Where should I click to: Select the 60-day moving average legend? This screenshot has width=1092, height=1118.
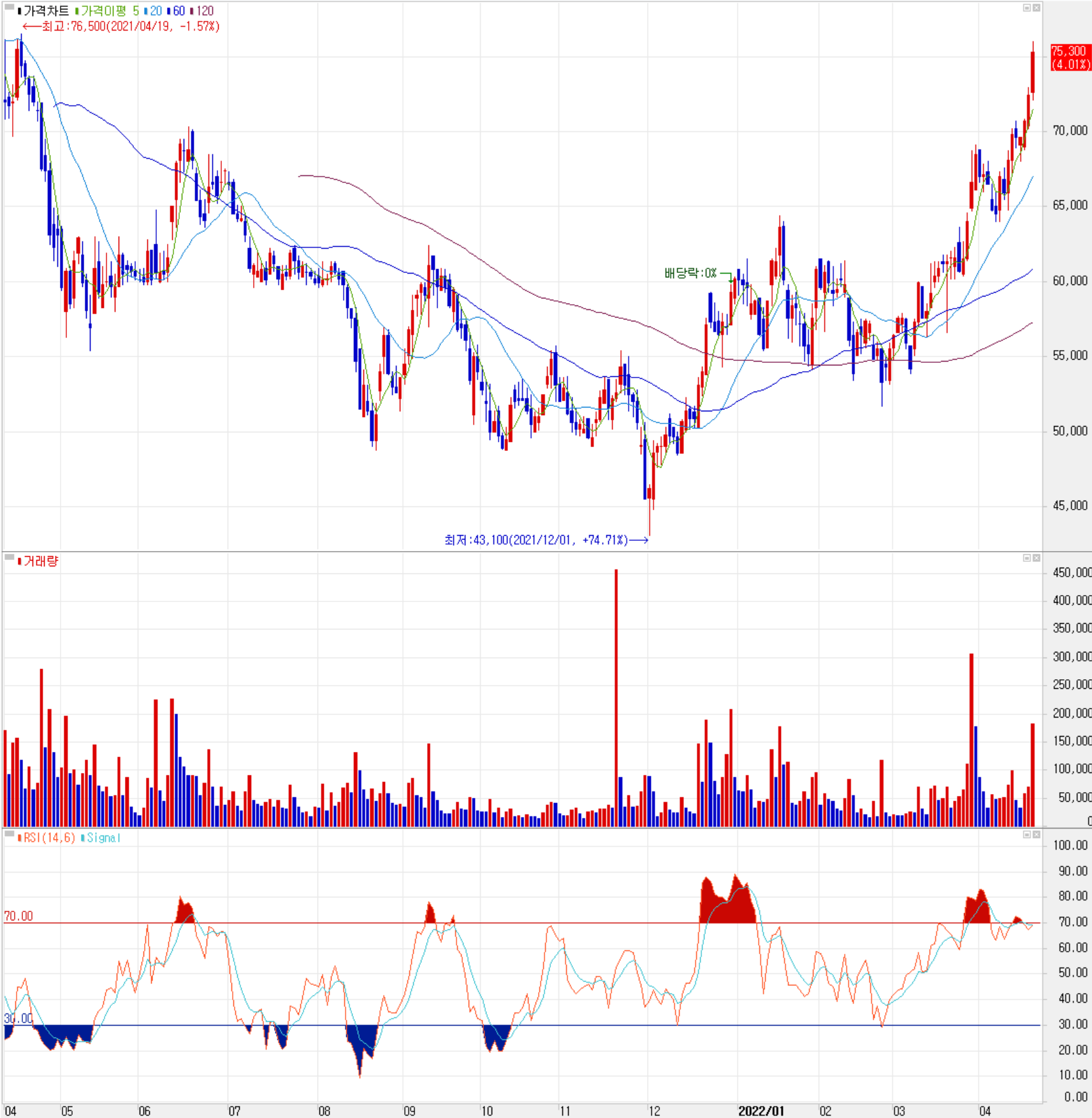click(177, 11)
